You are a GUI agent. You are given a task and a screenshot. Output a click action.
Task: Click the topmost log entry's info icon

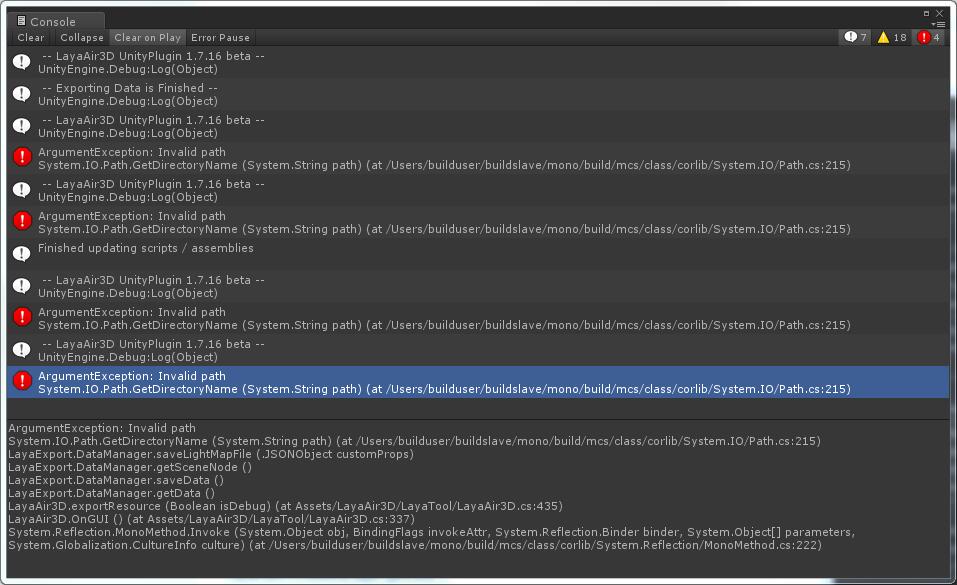[22, 62]
